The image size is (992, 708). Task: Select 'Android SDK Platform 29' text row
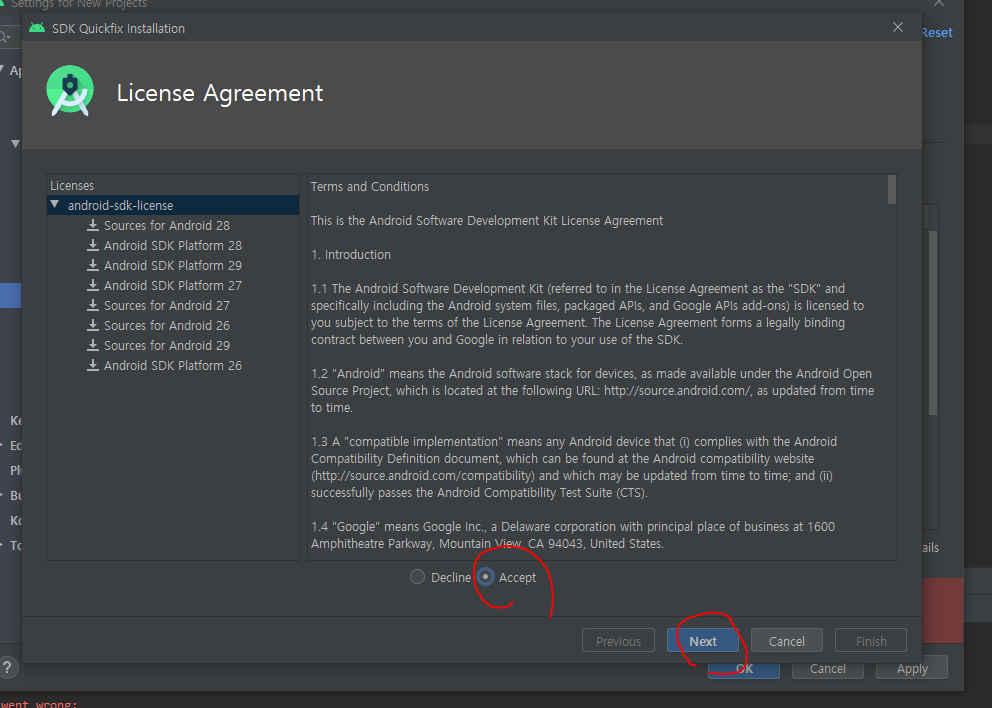pos(173,265)
